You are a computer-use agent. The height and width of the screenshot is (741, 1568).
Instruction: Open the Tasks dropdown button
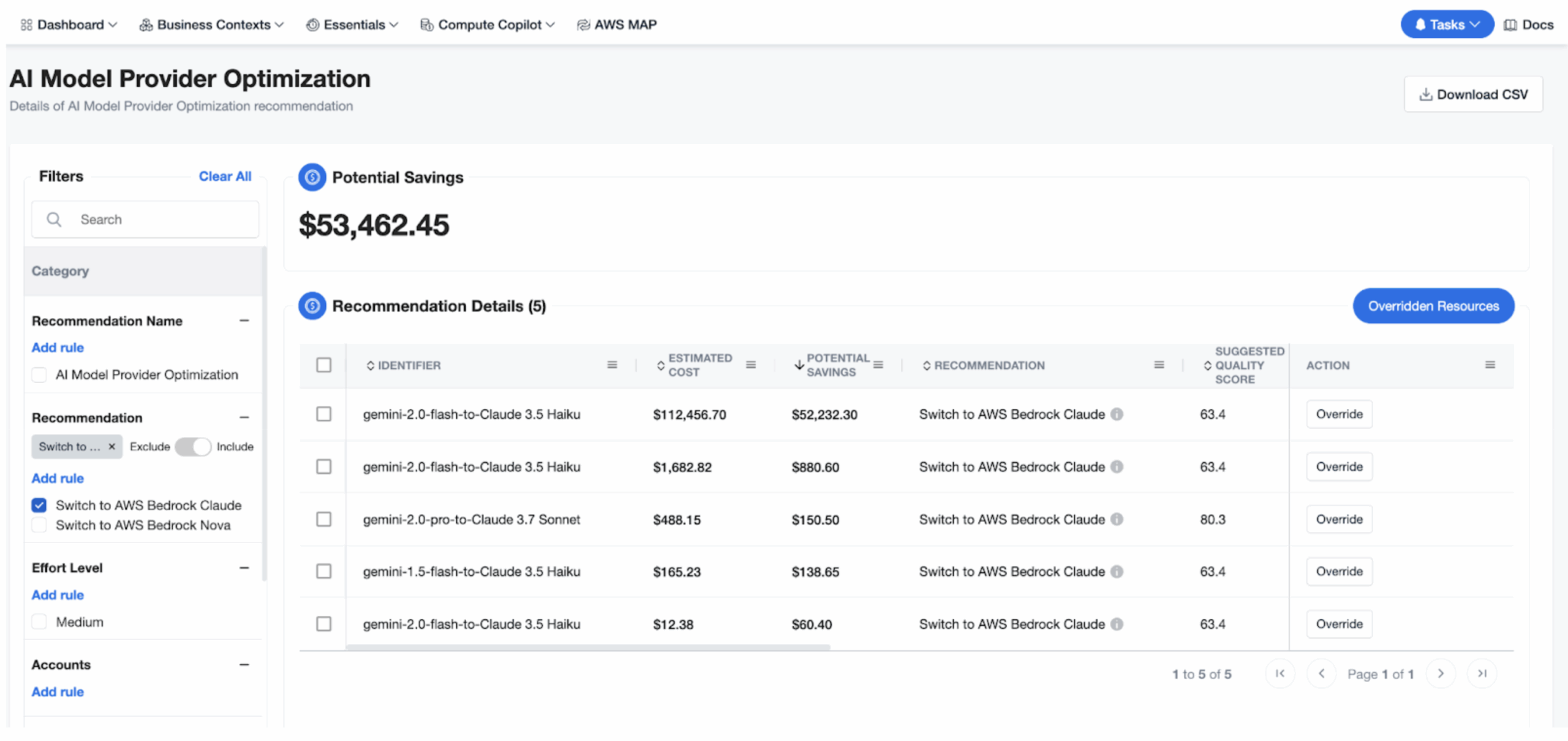click(x=1447, y=25)
